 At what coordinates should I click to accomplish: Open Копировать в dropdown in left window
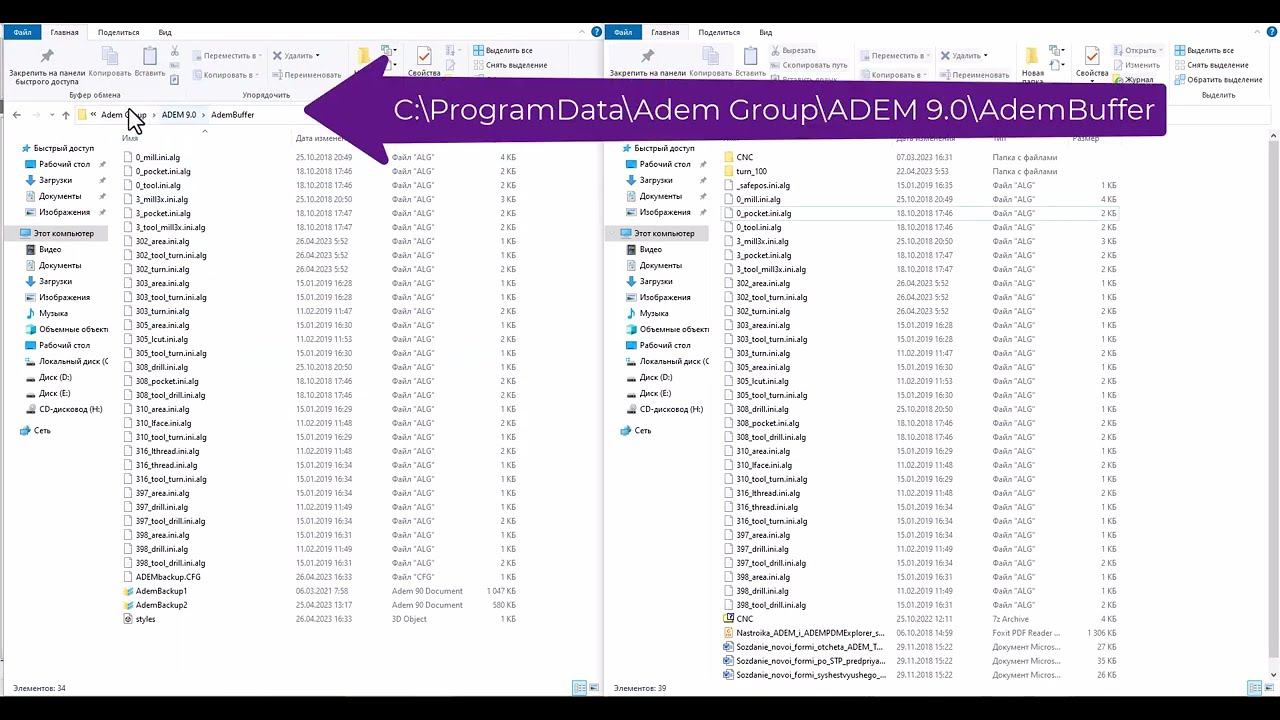click(x=226, y=75)
